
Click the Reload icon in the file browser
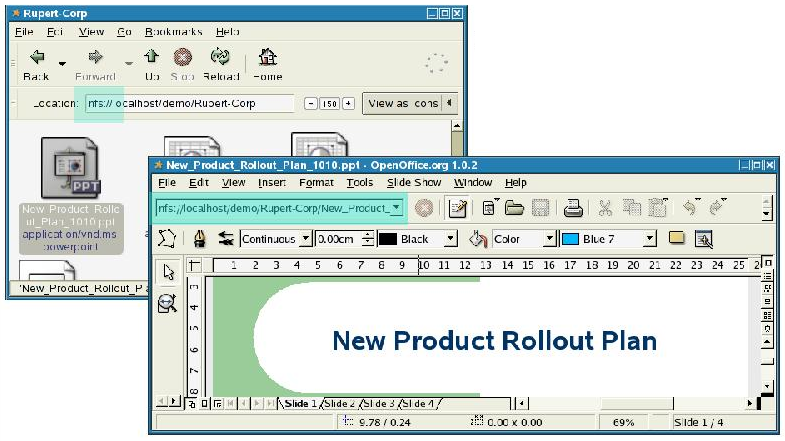pos(220,57)
